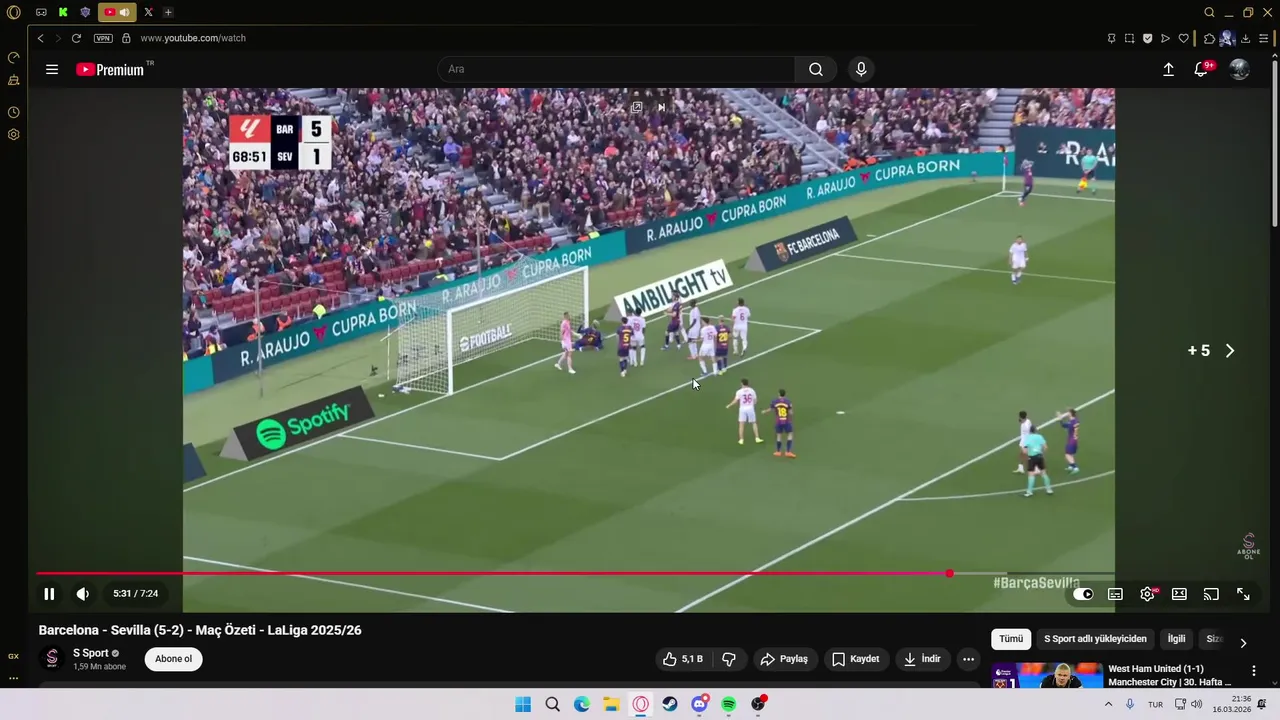
Task: Pop out video with picture-in-picture icon
Action: tap(636, 107)
